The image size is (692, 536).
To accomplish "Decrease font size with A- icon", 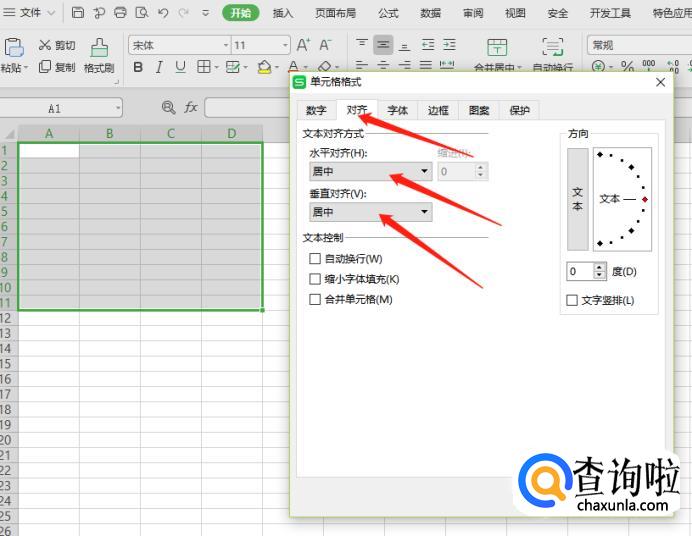I will 325,45.
